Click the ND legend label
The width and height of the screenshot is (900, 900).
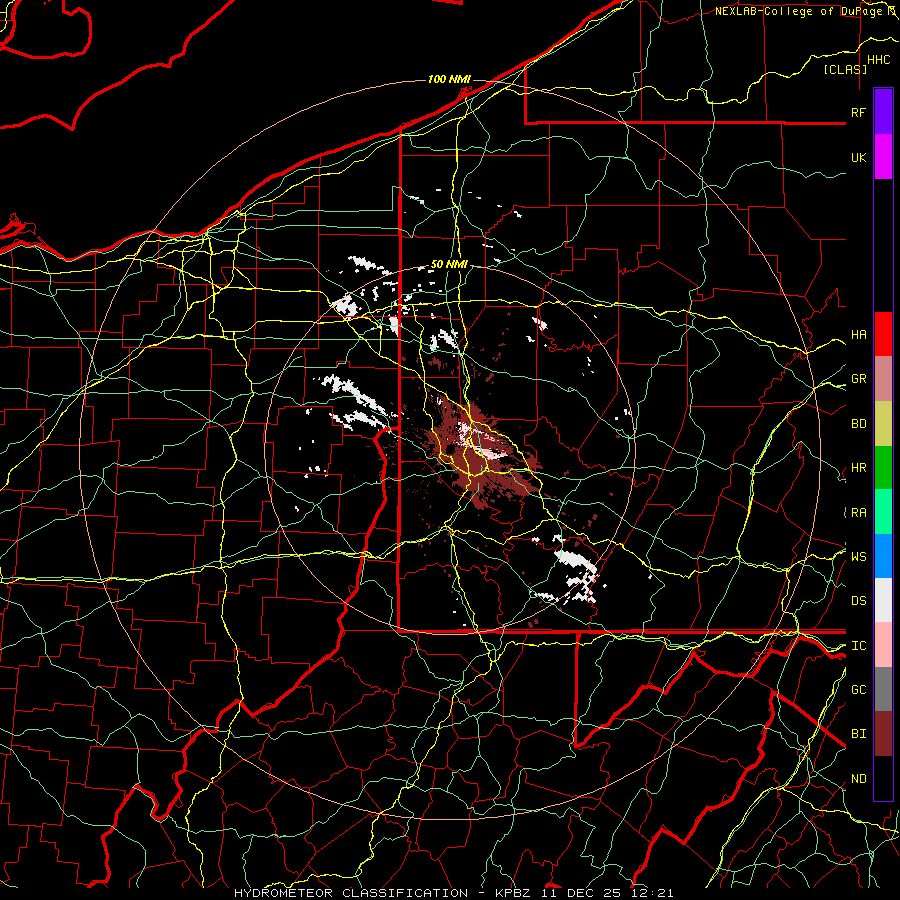(x=858, y=779)
